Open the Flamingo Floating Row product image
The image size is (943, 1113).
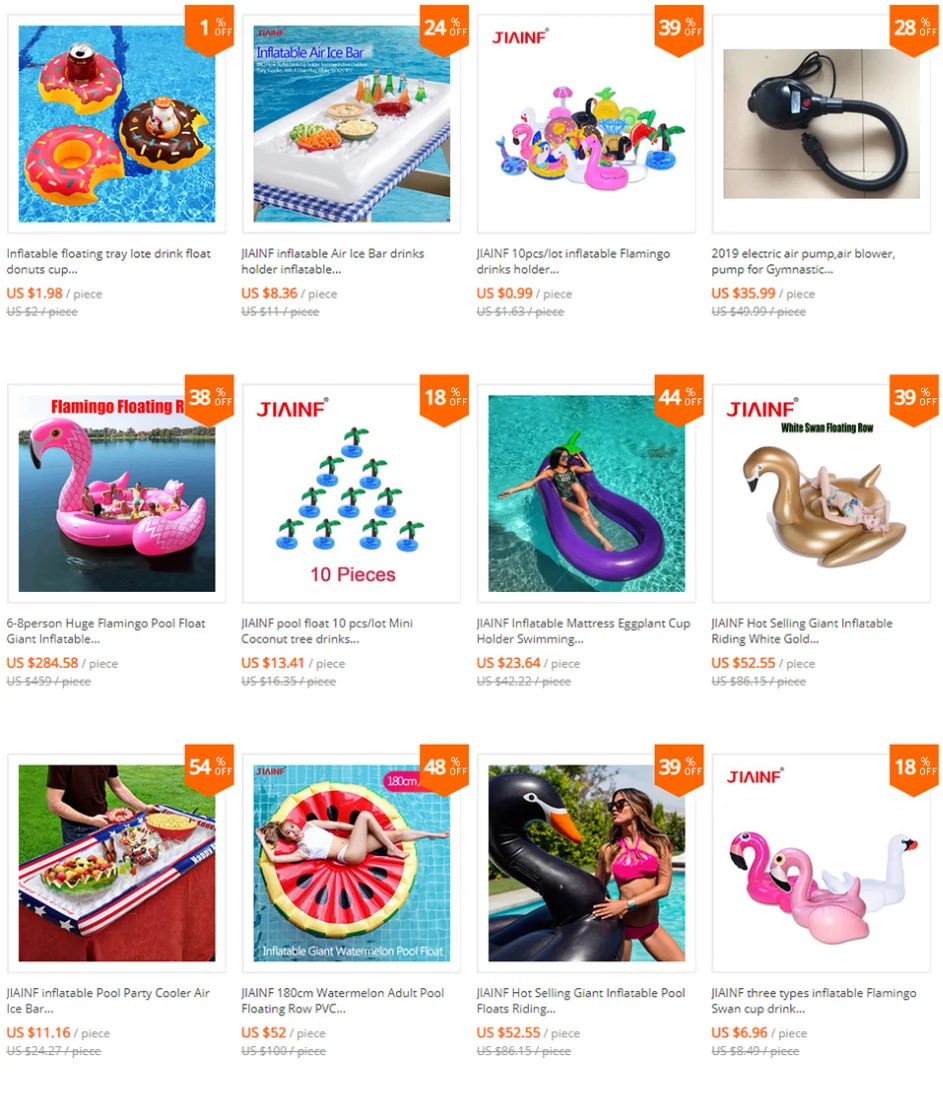[116, 493]
